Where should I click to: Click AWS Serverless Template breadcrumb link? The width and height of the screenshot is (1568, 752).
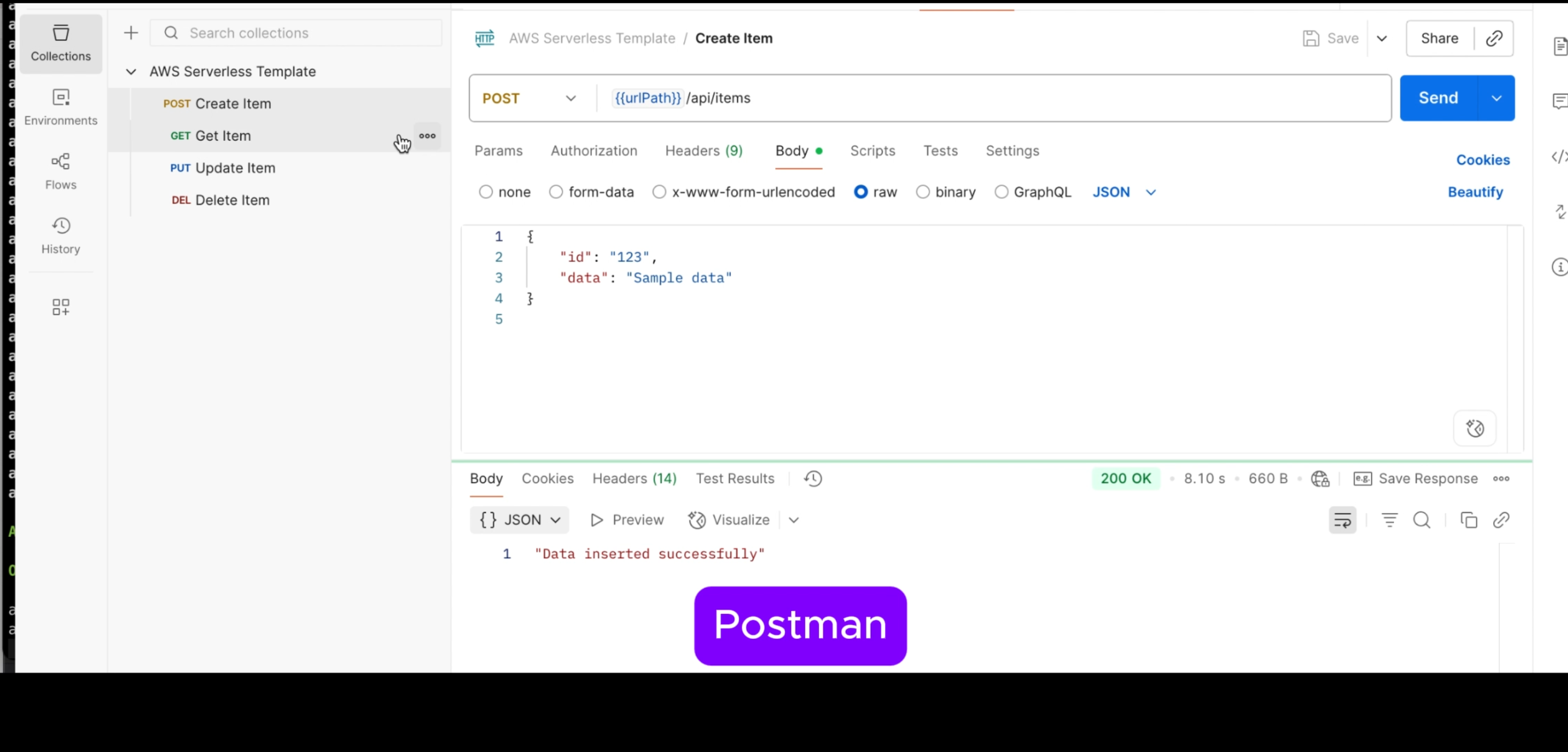(x=592, y=38)
